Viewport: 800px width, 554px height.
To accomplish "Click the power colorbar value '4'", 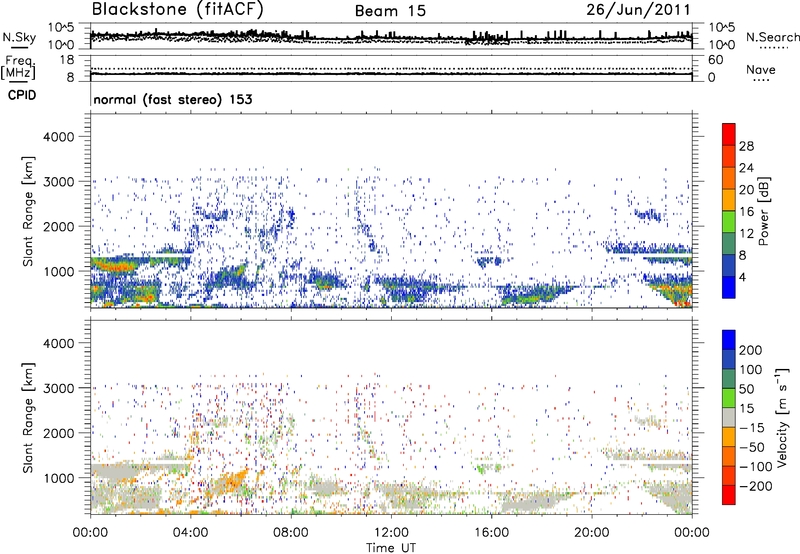I will coord(742,277).
